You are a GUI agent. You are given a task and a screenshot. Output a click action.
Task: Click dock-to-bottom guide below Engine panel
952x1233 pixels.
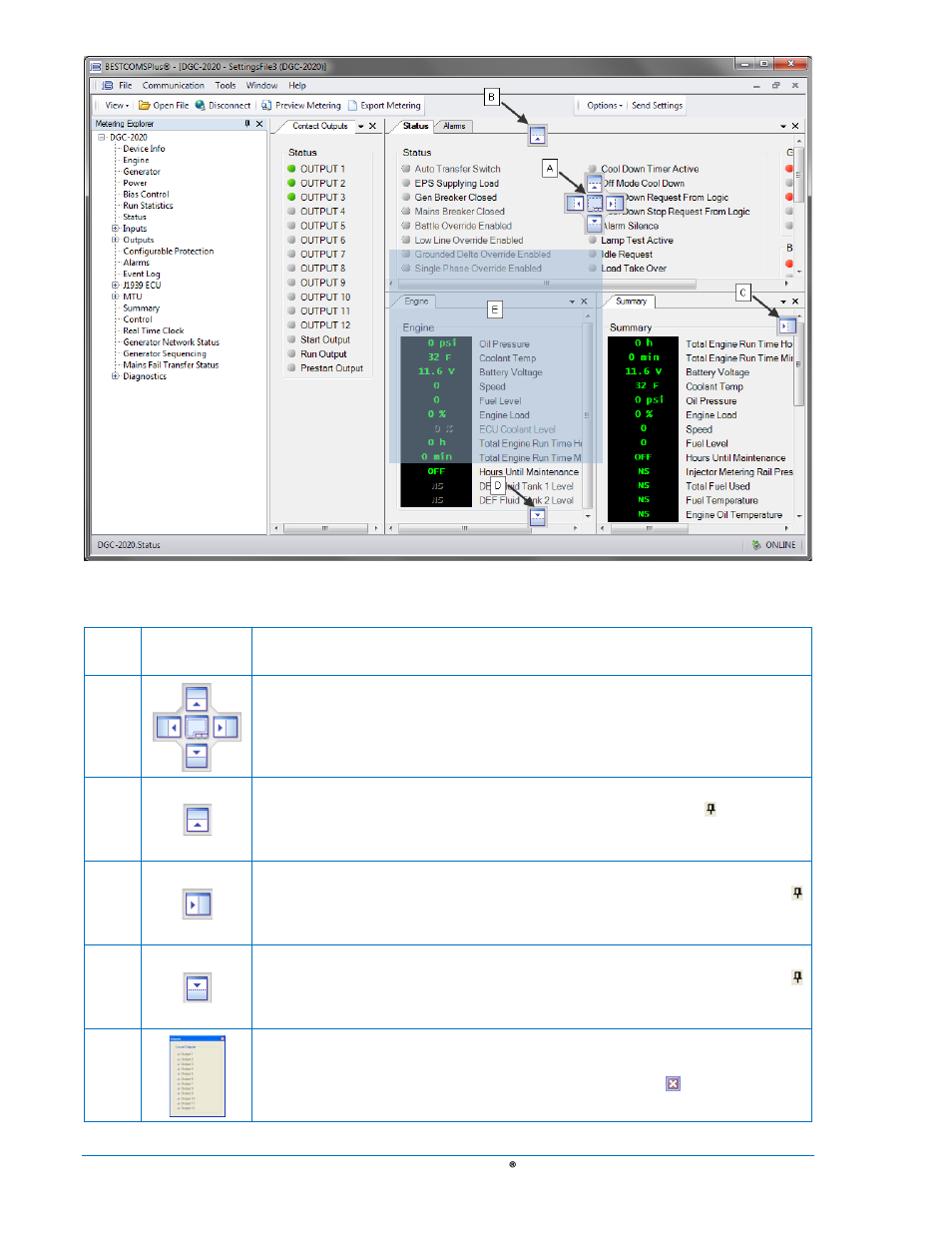(x=538, y=516)
